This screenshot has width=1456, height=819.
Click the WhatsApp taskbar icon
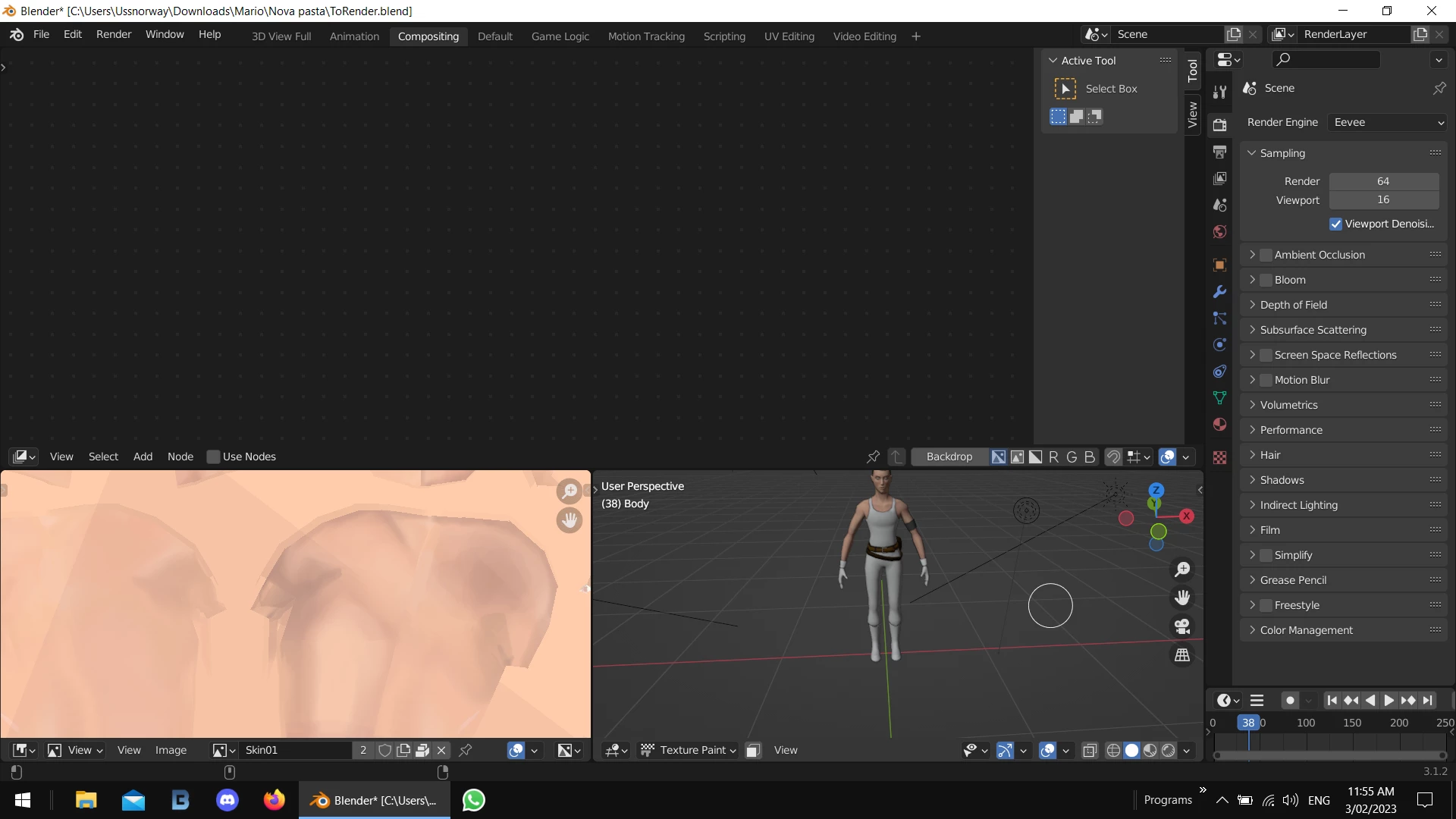pos(473,800)
